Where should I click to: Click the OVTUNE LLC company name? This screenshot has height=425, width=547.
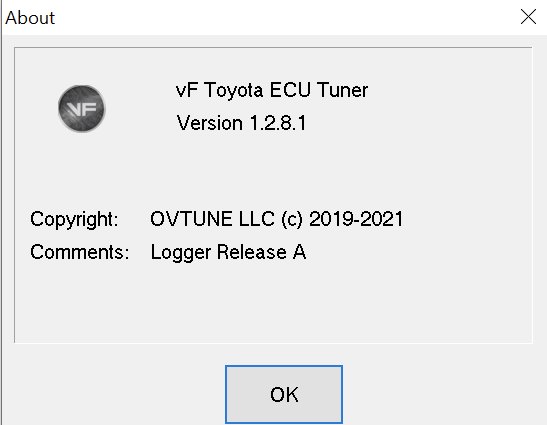pyautogui.click(x=212, y=219)
